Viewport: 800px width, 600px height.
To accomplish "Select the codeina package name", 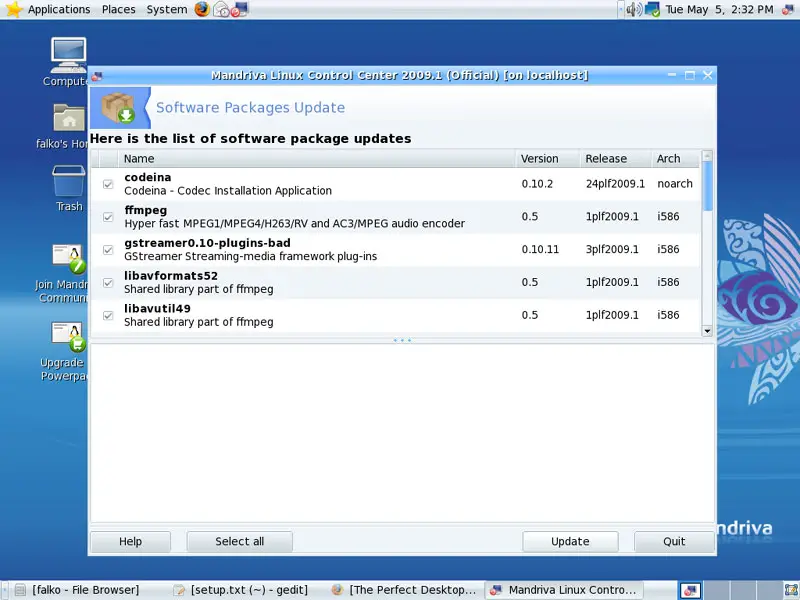I will [148, 177].
